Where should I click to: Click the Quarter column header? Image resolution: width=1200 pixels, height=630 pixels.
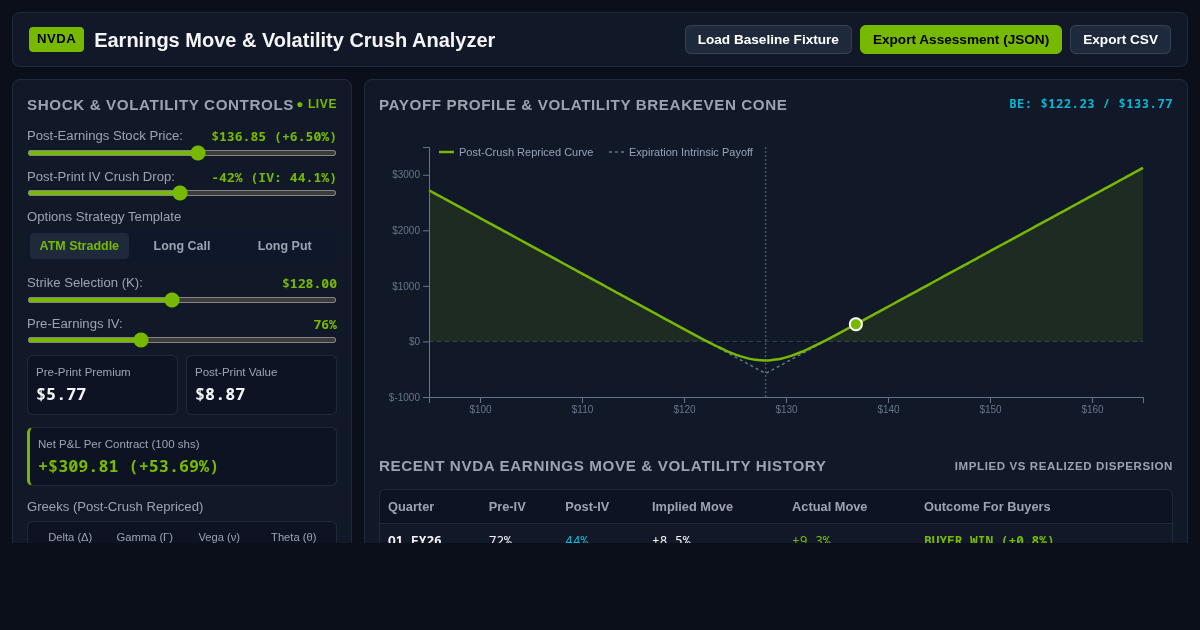tap(411, 507)
